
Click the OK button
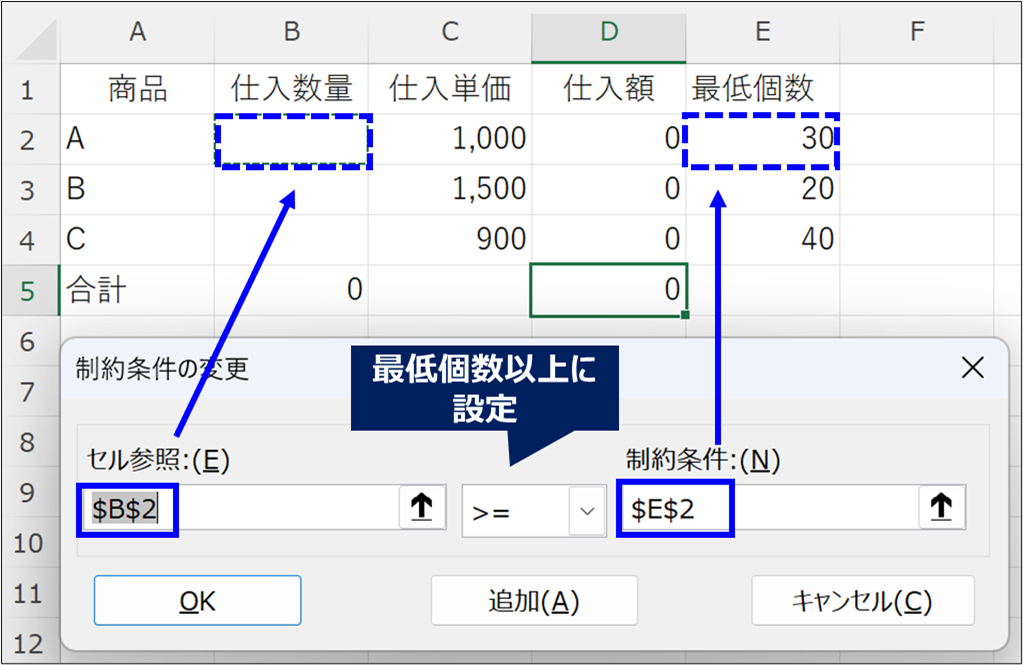197,600
